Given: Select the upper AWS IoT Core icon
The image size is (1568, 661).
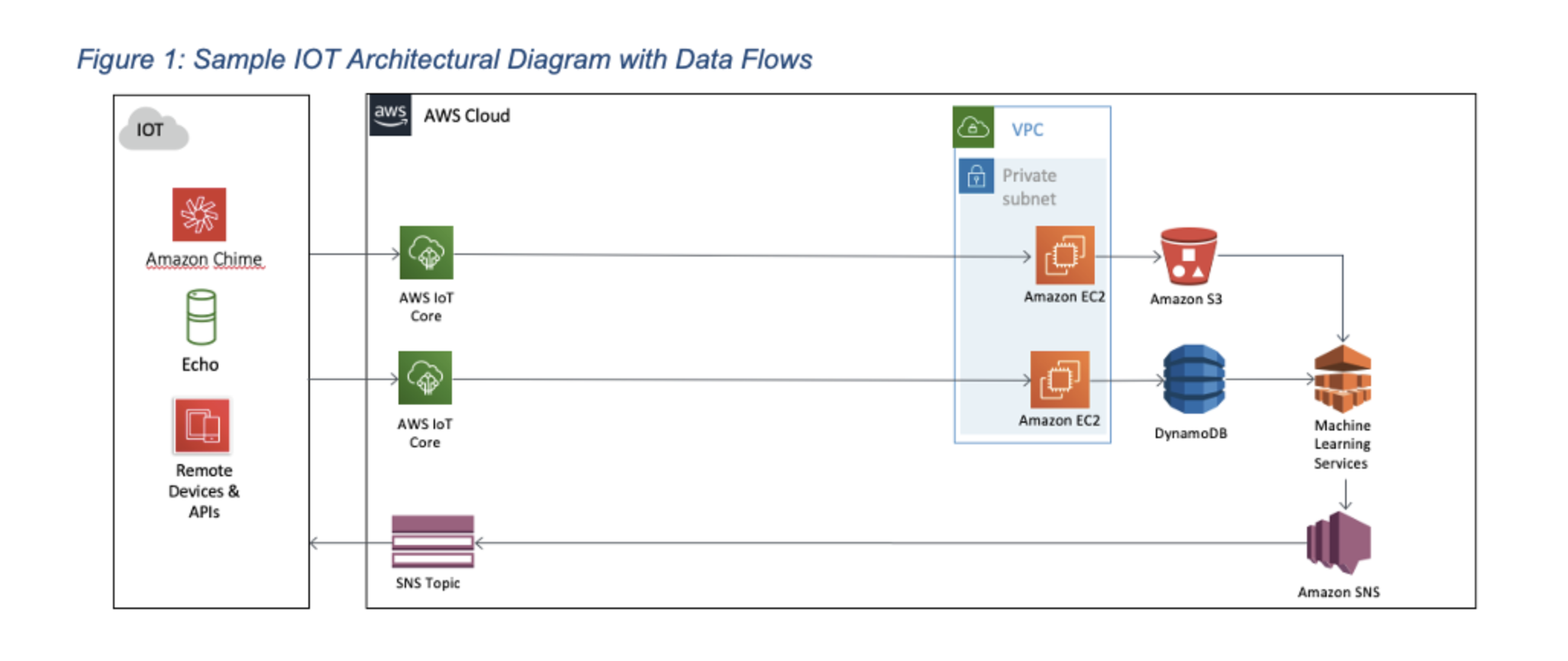Looking at the screenshot, I should pos(427,253).
